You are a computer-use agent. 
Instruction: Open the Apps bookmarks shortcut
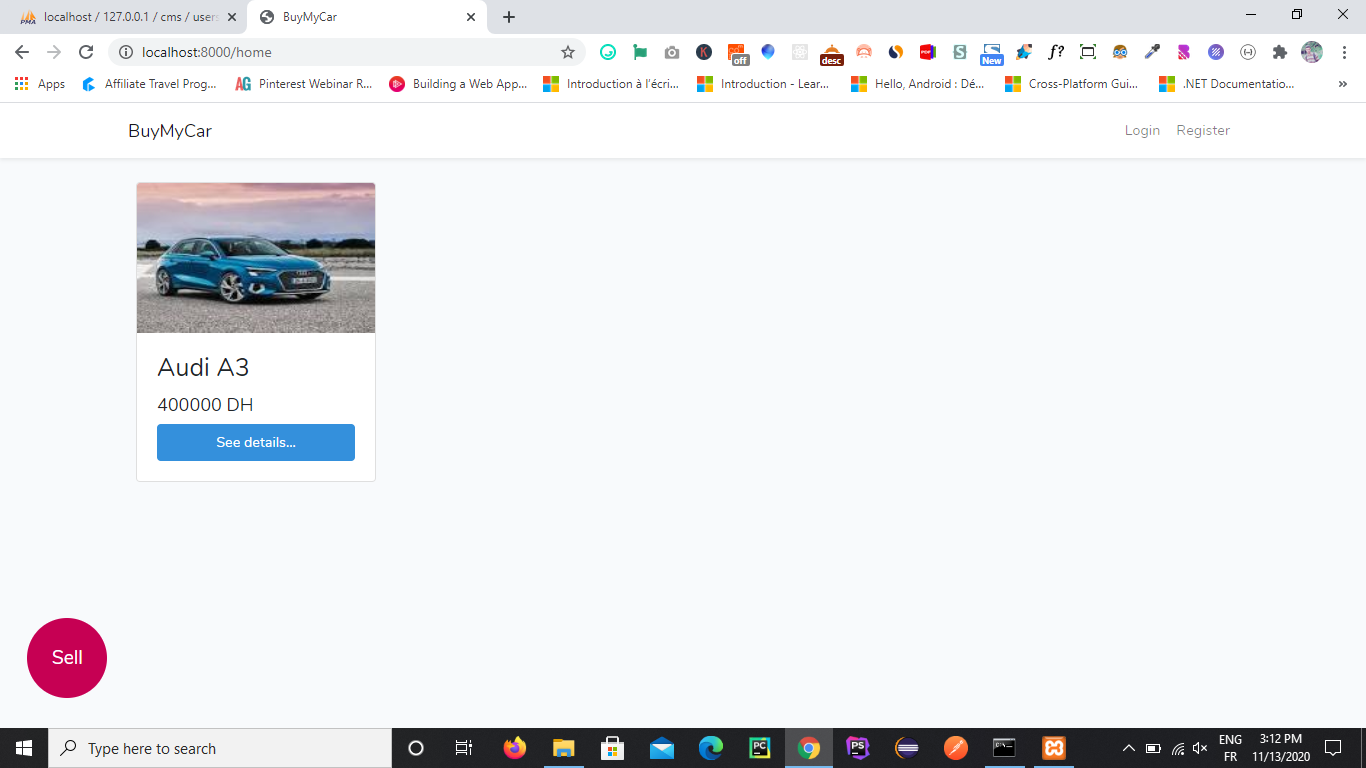coord(40,84)
